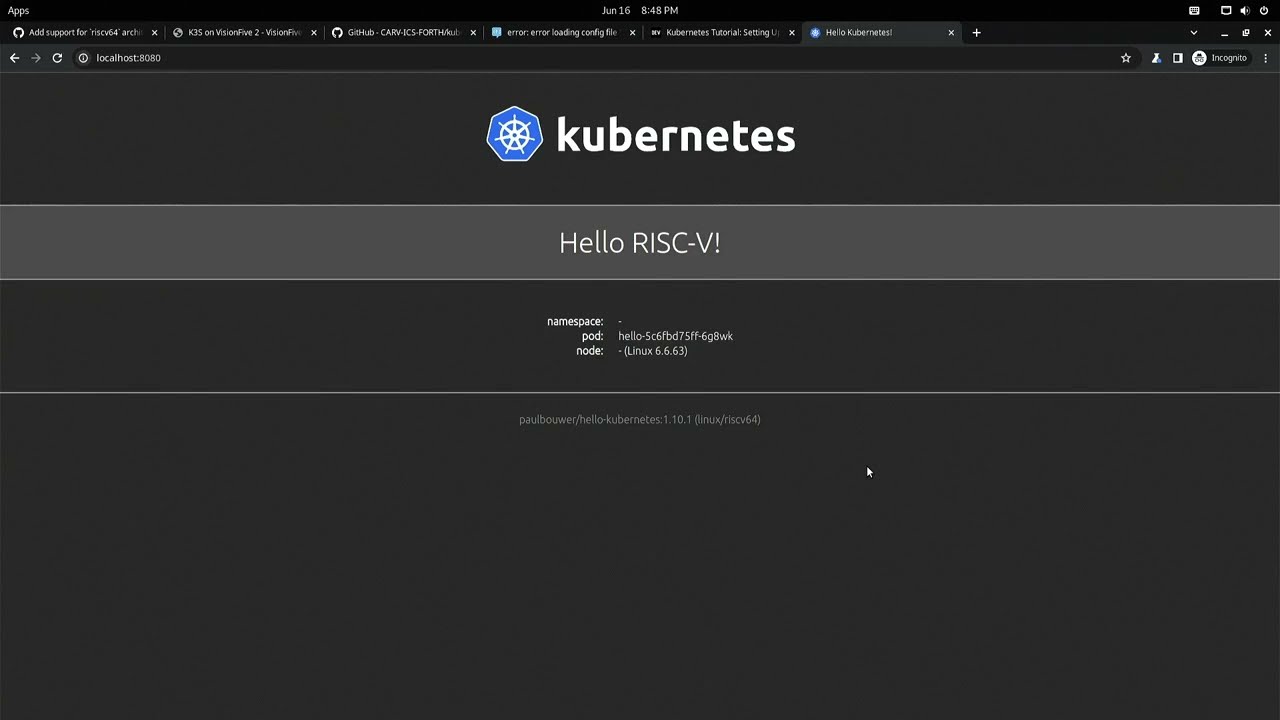The width and height of the screenshot is (1280, 720).
Task: Bookmark this page with the star
Action: click(1126, 58)
